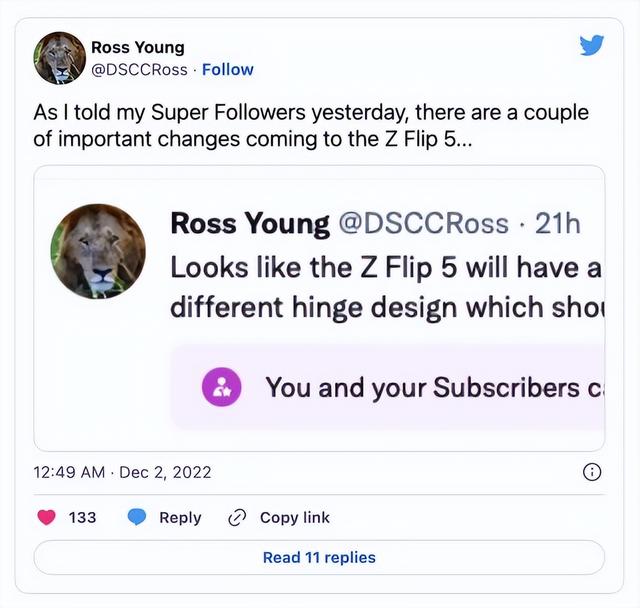Open the @DSCCRoss handle in tweet header
Screen dimensions: 640x608
(x=141, y=69)
